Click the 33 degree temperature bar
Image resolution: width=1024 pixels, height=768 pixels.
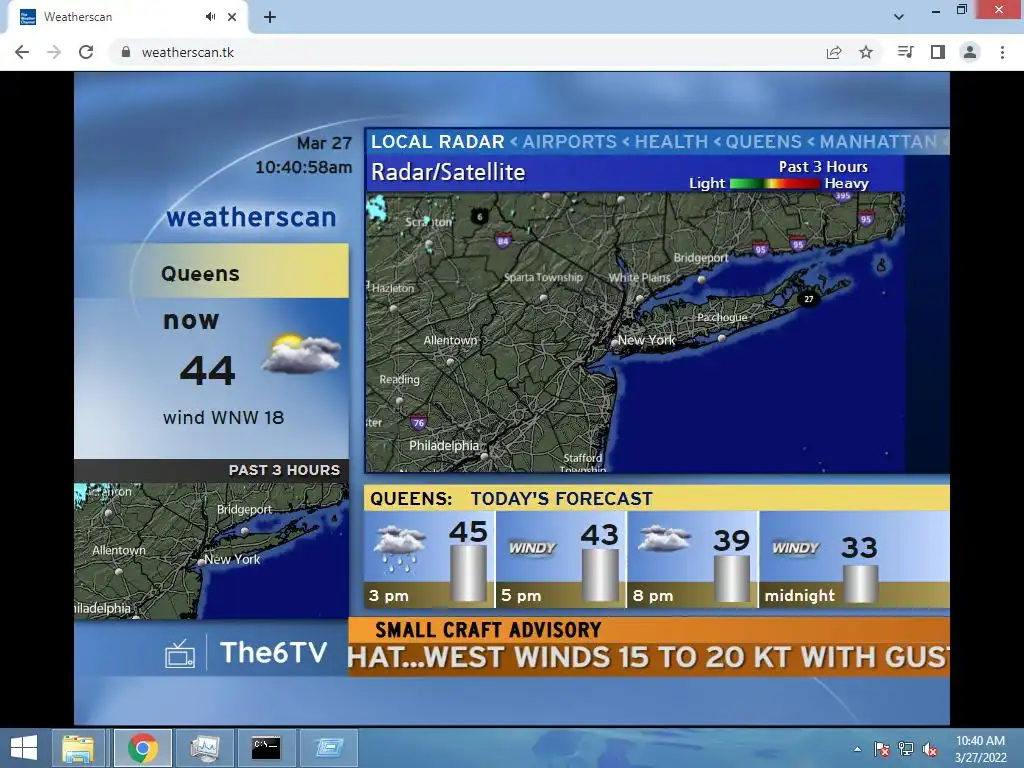click(x=861, y=584)
